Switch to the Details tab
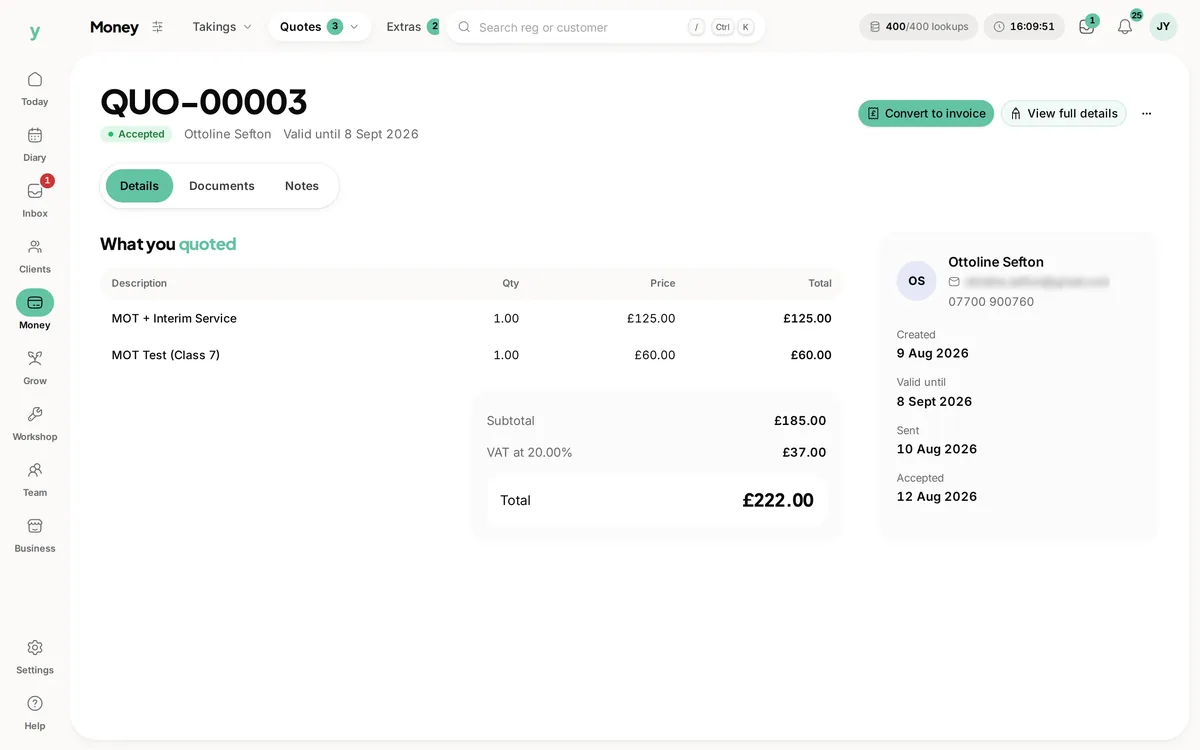The width and height of the screenshot is (1200, 750). tap(139, 186)
